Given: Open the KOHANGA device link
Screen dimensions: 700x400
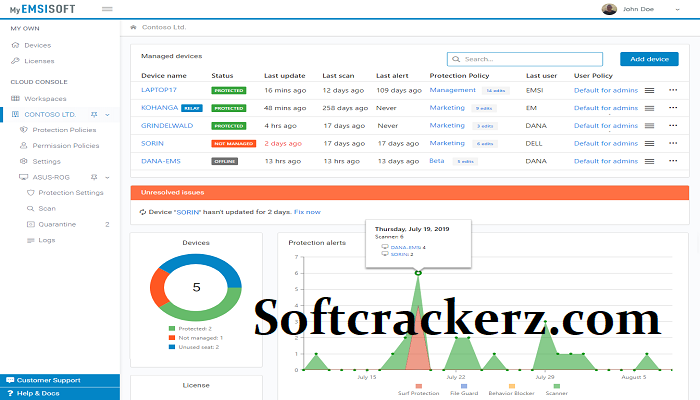Looking at the screenshot, I should coord(159,108).
